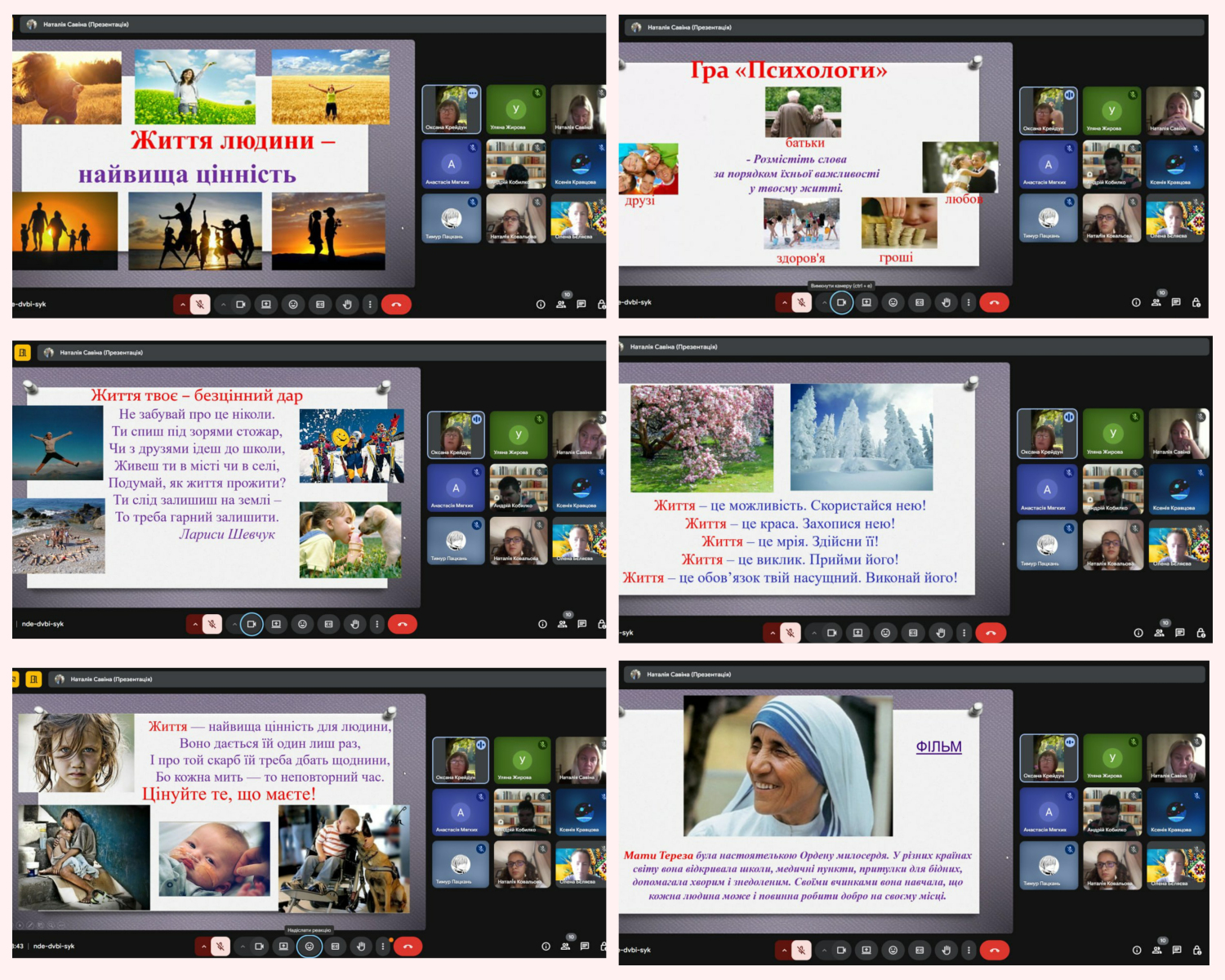The width and height of the screenshot is (1225, 980).
Task: Expand audio settings chevron in blossom-and-snow slide screenshot
Action: [772, 633]
